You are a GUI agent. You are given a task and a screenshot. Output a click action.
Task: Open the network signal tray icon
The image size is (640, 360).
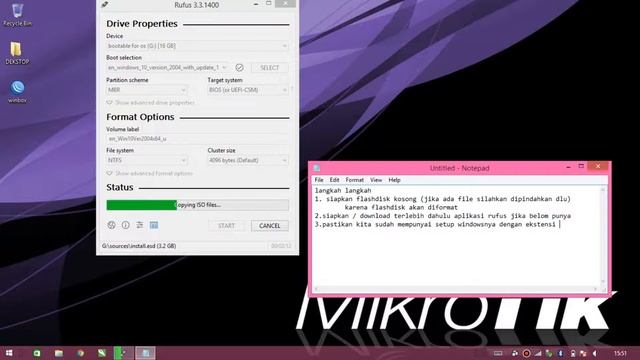point(538,353)
